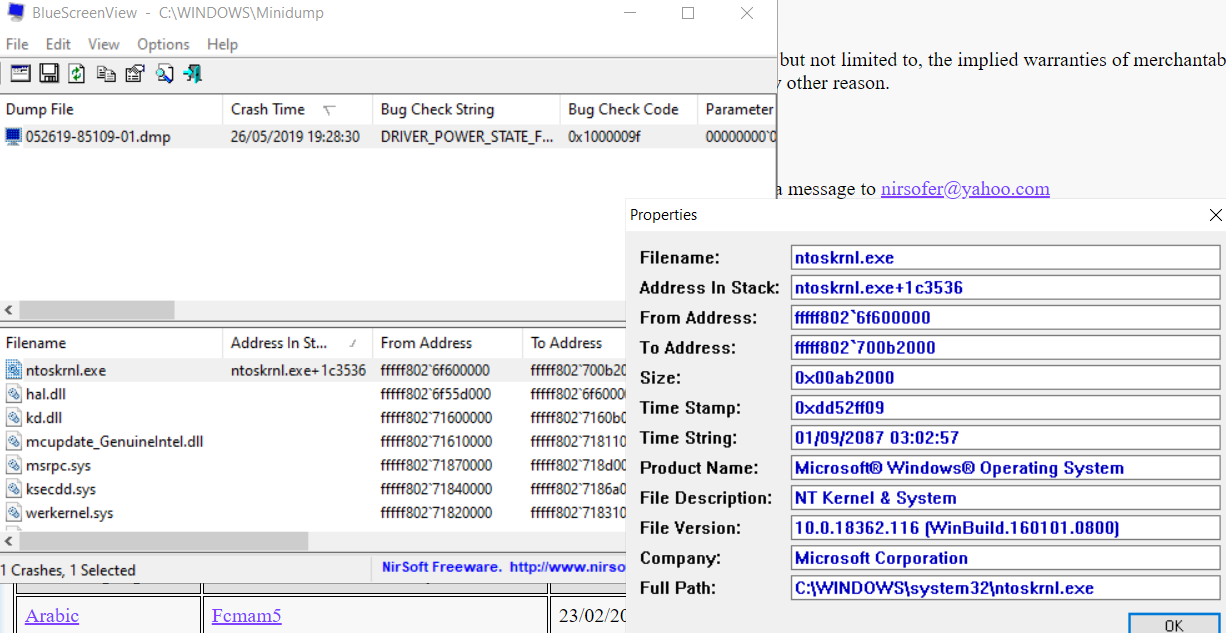Viewport: 1226px width, 633px height.
Task: Sort drivers by To Address column
Action: coord(575,343)
